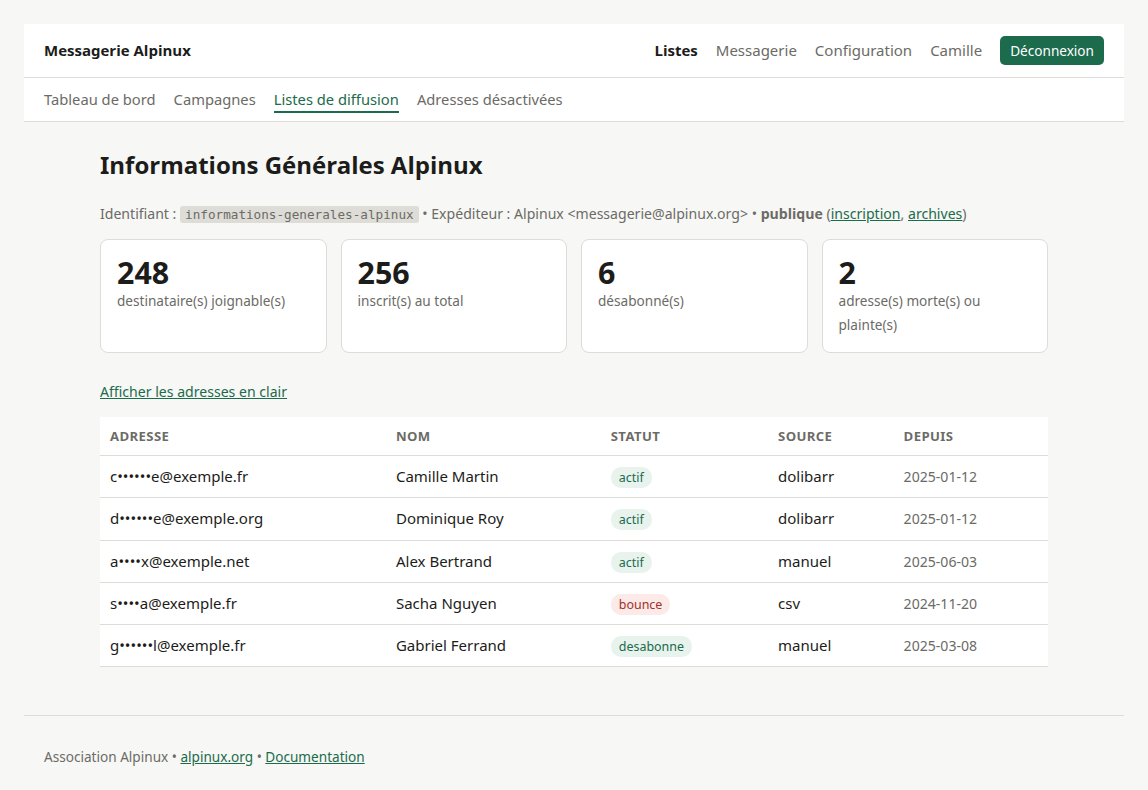Image resolution: width=1148 pixels, height=790 pixels.
Task: Select the Listes de diffusion tab
Action: [x=336, y=100]
